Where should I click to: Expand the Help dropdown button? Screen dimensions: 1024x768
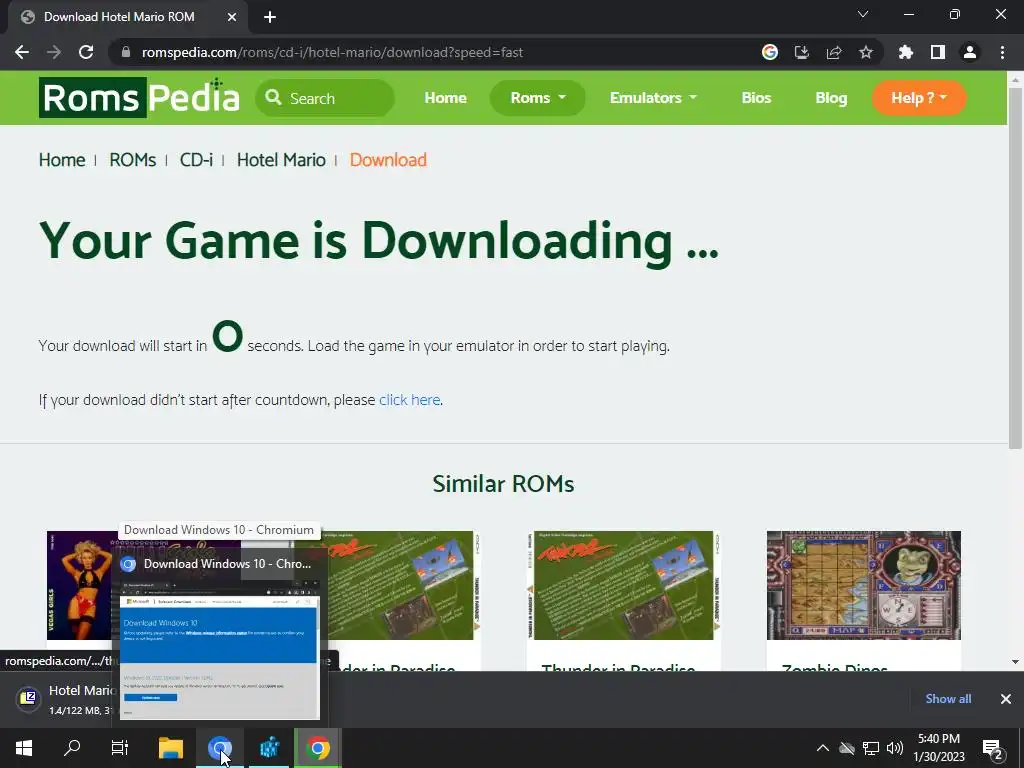tap(919, 98)
